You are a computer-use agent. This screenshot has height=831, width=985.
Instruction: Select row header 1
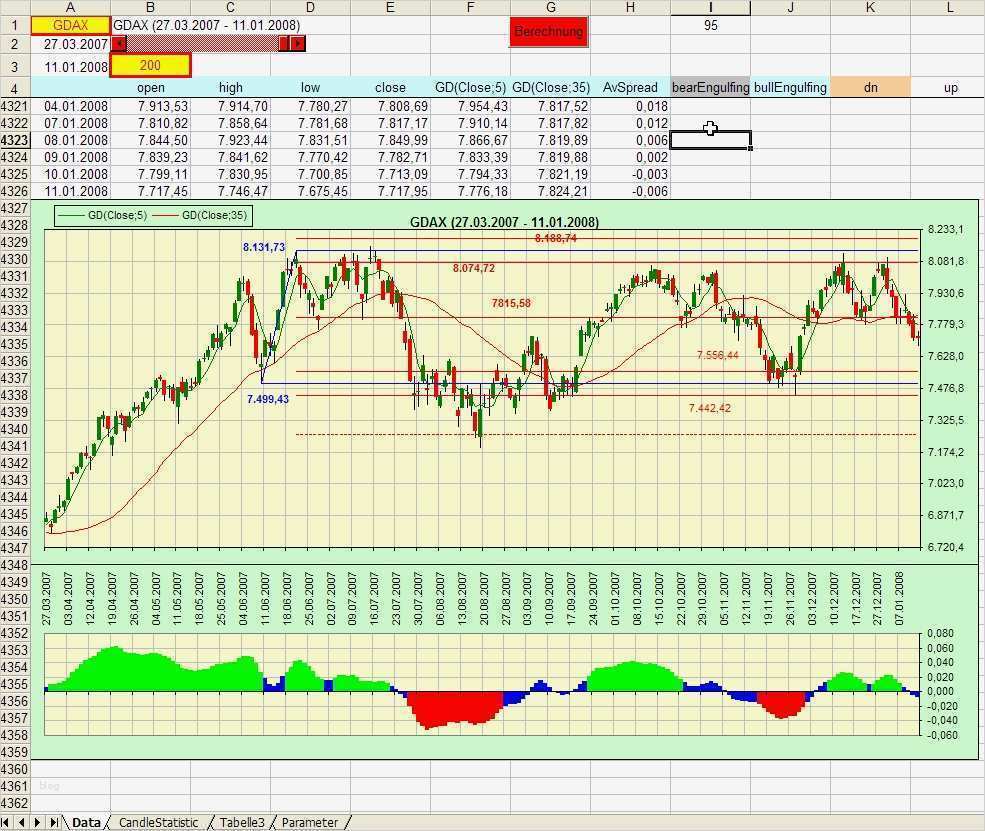tap(14, 26)
